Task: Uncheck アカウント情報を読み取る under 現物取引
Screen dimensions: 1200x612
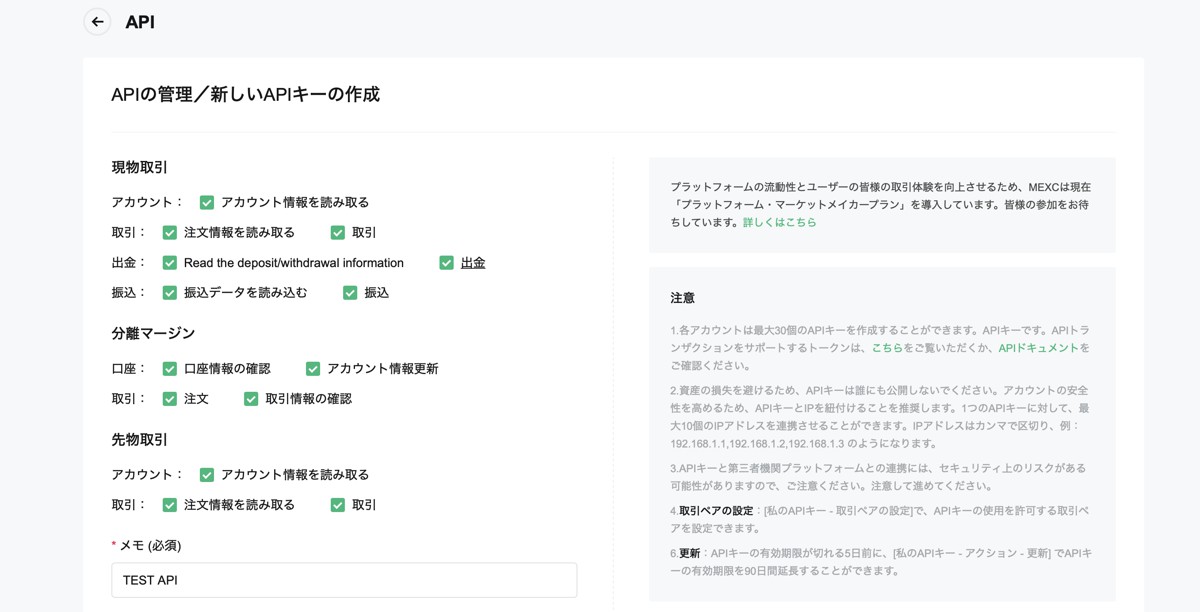Action: point(207,202)
